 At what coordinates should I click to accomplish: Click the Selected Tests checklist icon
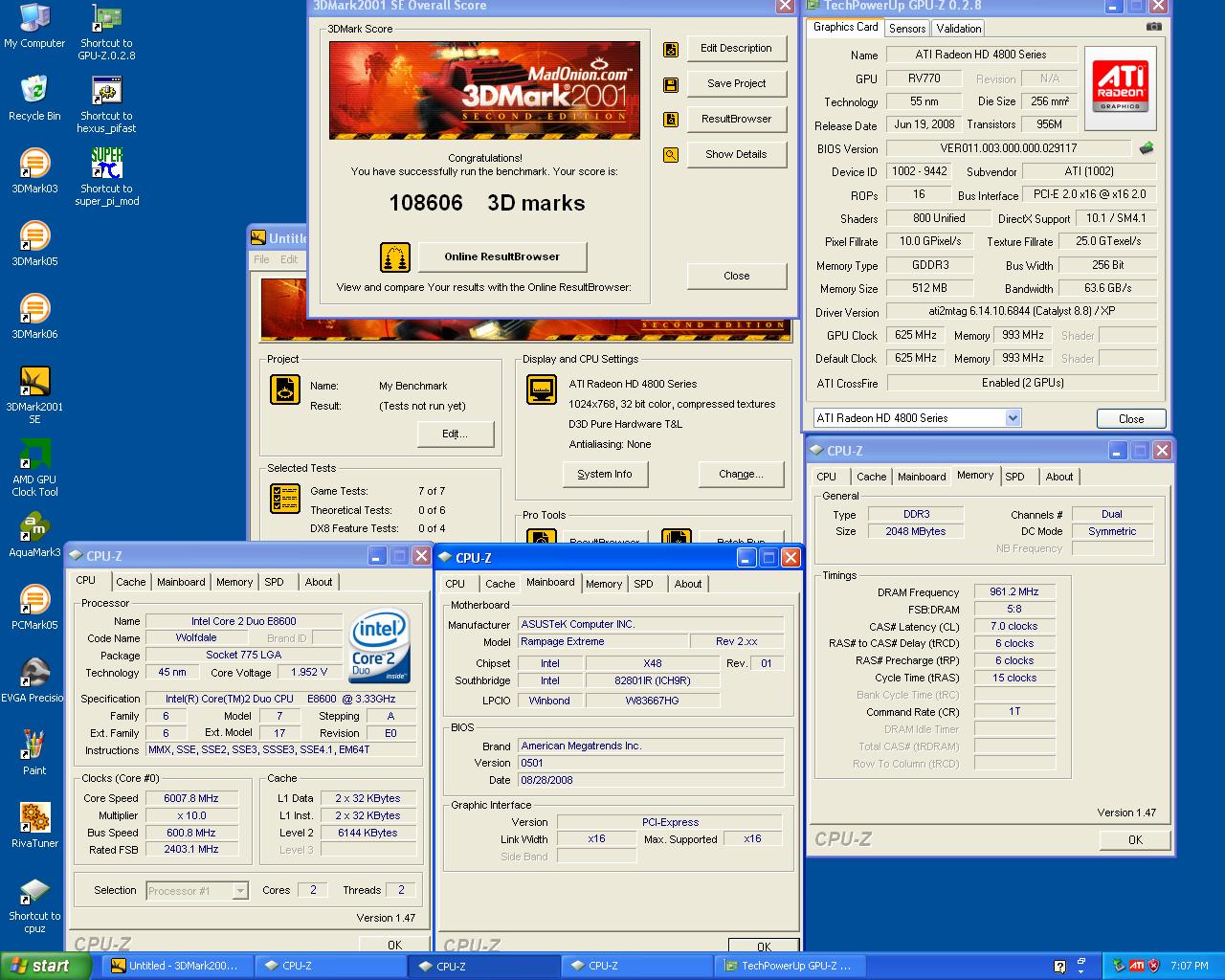(285, 499)
